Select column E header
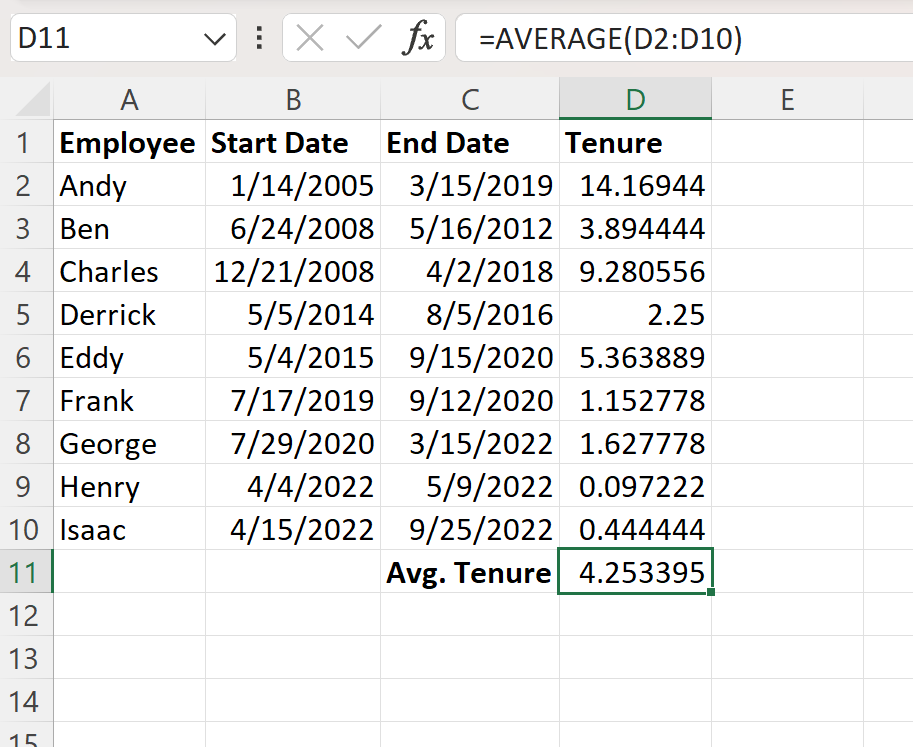 tap(787, 99)
